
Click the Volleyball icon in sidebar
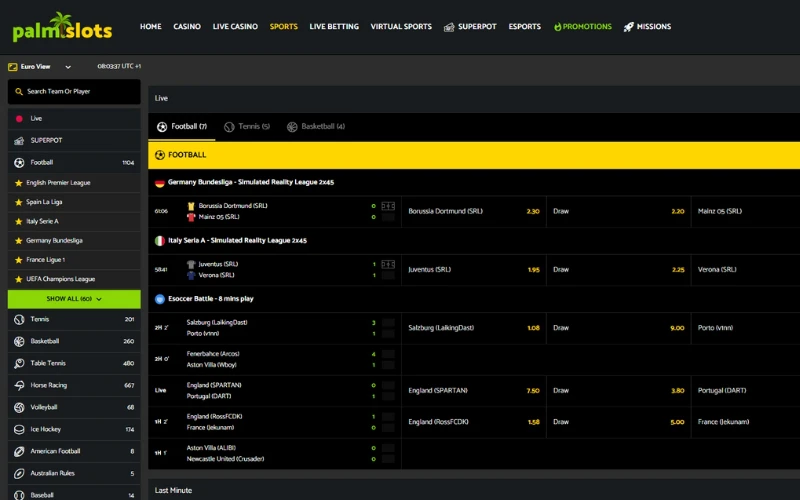(19, 407)
